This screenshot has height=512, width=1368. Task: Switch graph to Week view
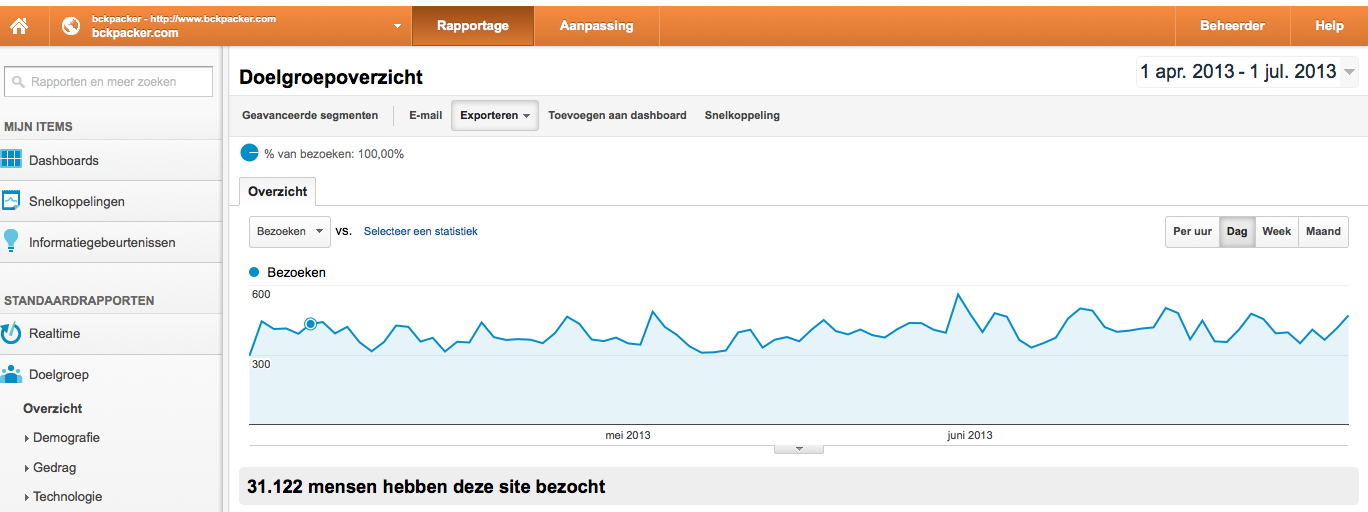point(1276,231)
